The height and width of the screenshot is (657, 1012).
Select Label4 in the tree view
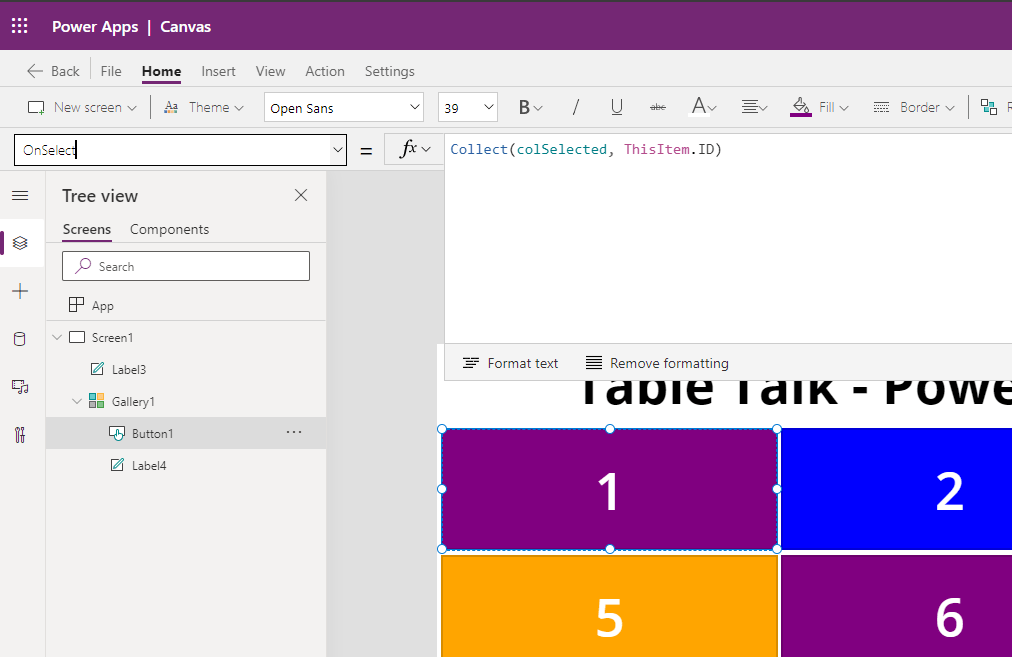pos(186,465)
